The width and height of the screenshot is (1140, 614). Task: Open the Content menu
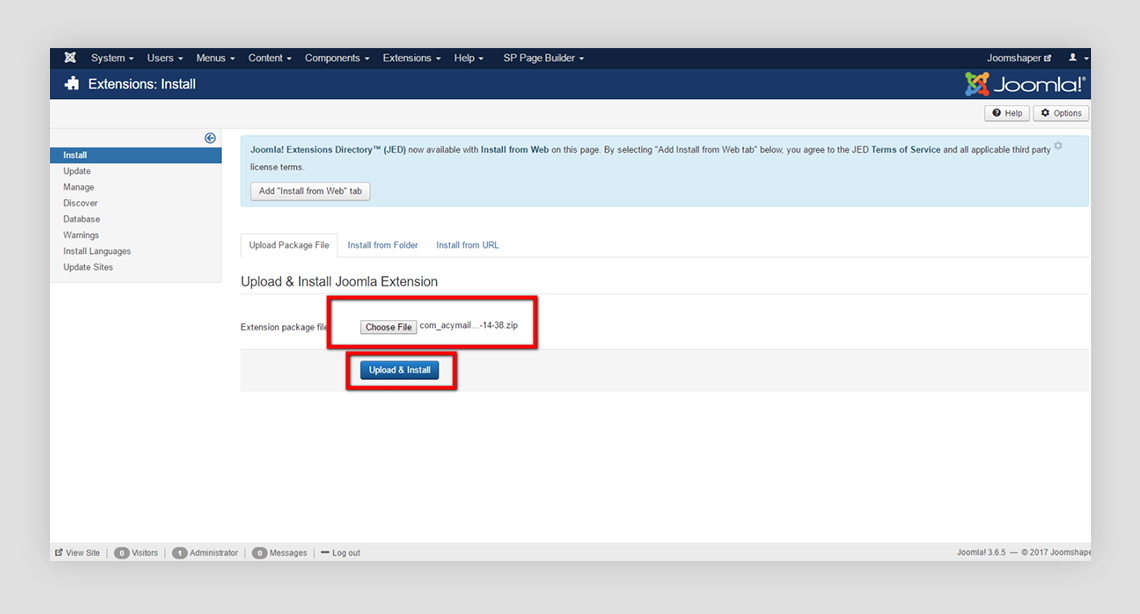click(270, 58)
